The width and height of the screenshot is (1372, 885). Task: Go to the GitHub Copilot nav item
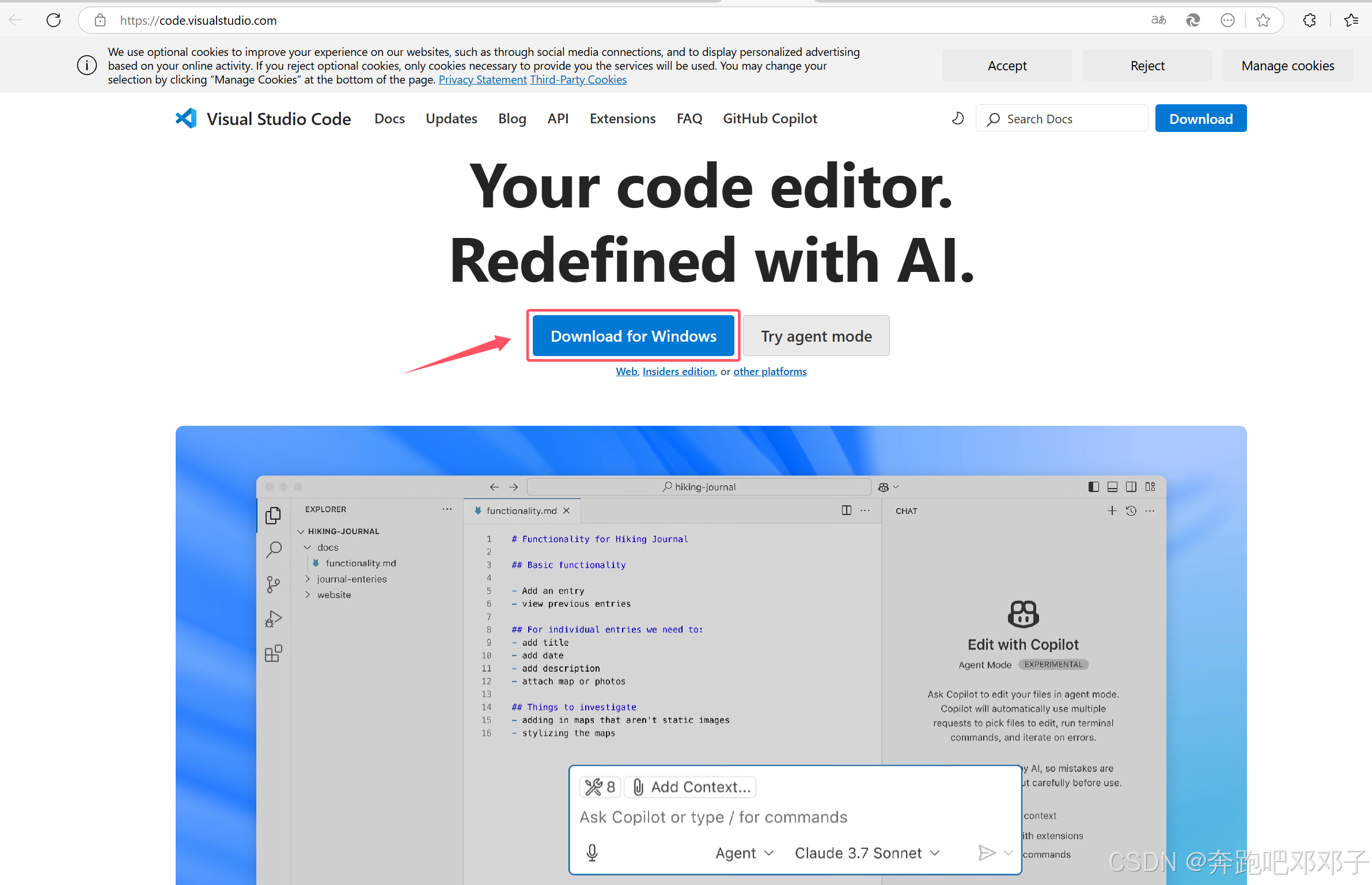coord(770,119)
